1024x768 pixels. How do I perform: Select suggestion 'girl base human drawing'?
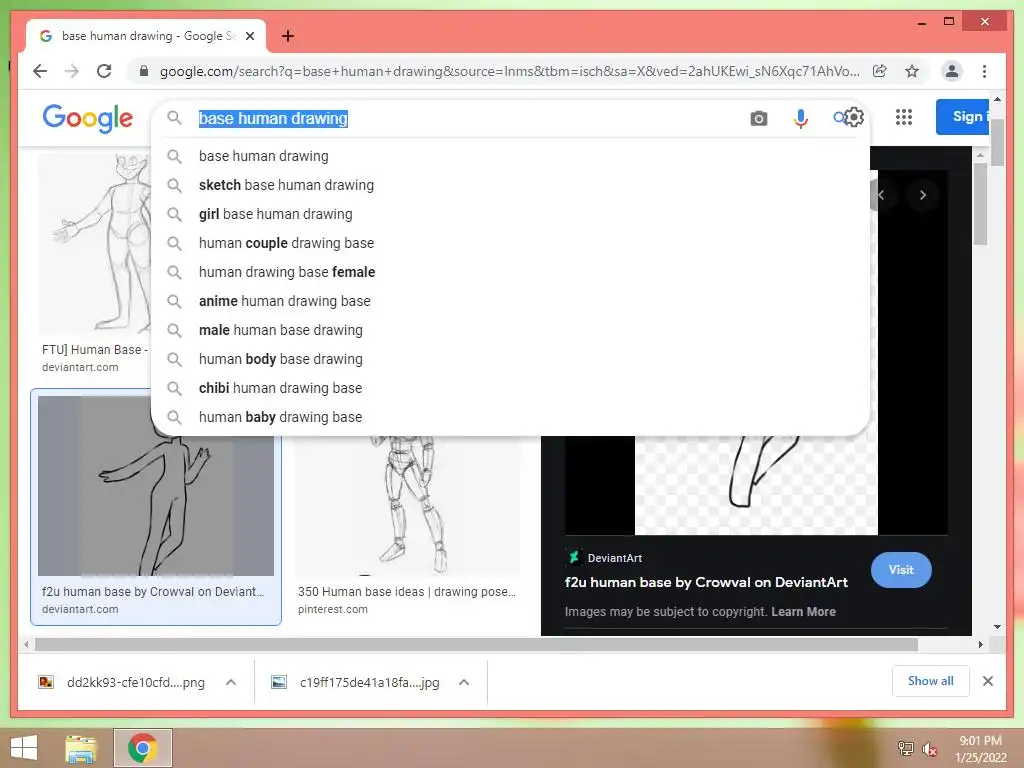tap(510, 214)
